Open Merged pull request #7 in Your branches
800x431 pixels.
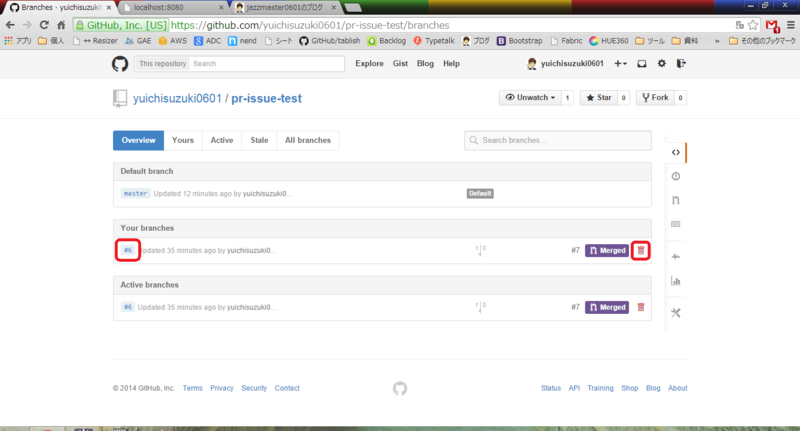click(607, 250)
